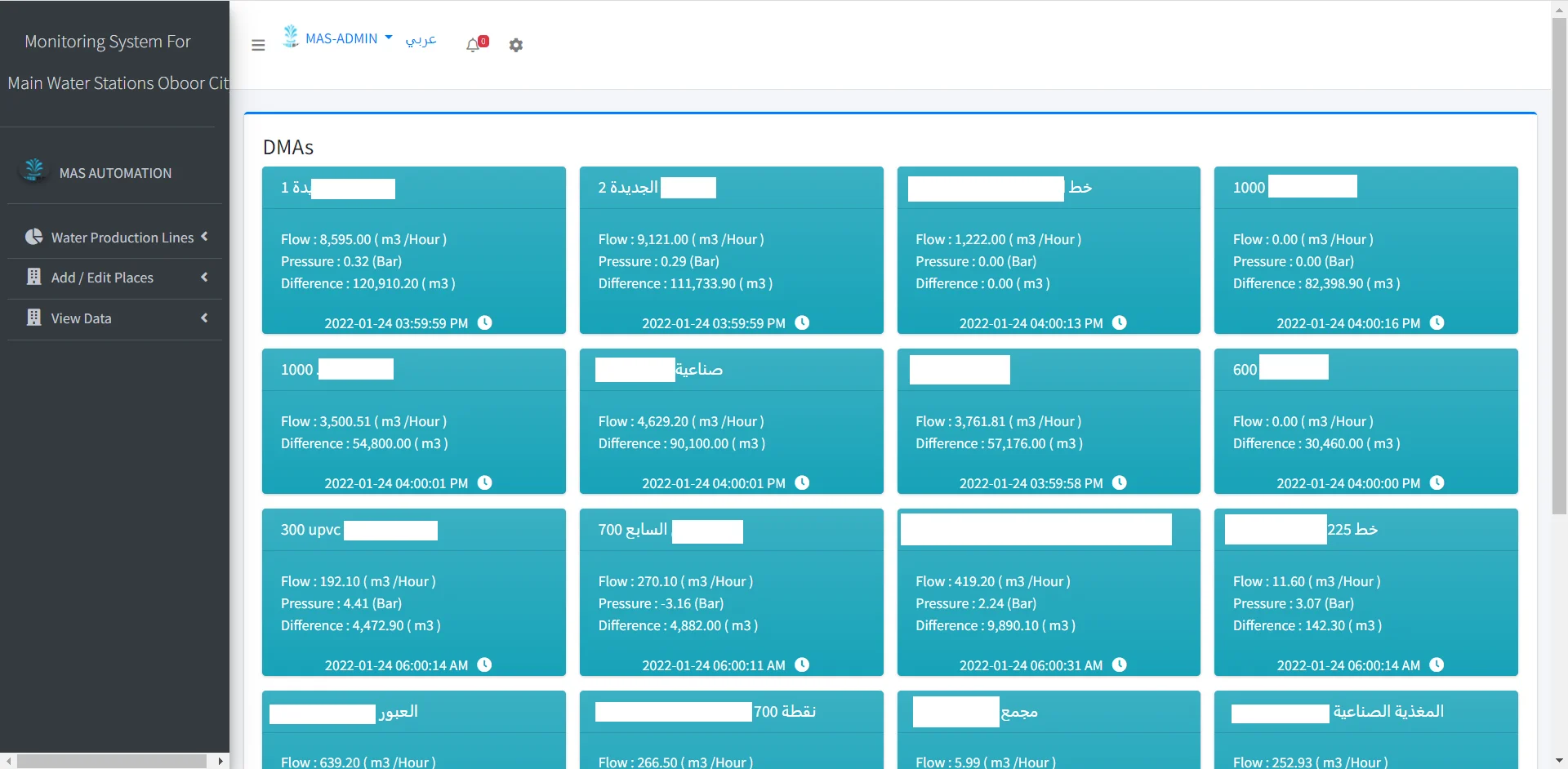Click the clock icon next to 2022-01-24 04:00:13 PM
Image resolution: width=1568 pixels, height=769 pixels.
1120,322
